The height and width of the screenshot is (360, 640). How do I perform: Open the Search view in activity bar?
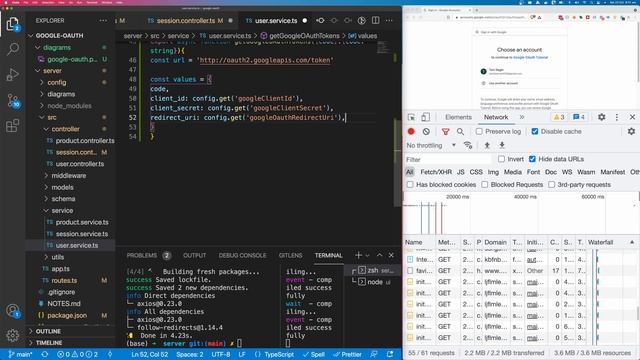click(13, 49)
